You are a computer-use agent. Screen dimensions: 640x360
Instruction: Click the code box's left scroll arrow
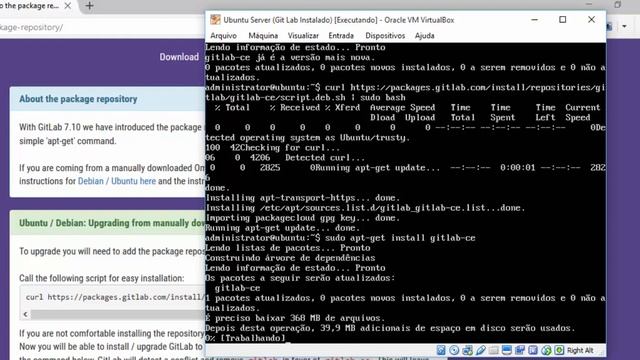coord(25,314)
